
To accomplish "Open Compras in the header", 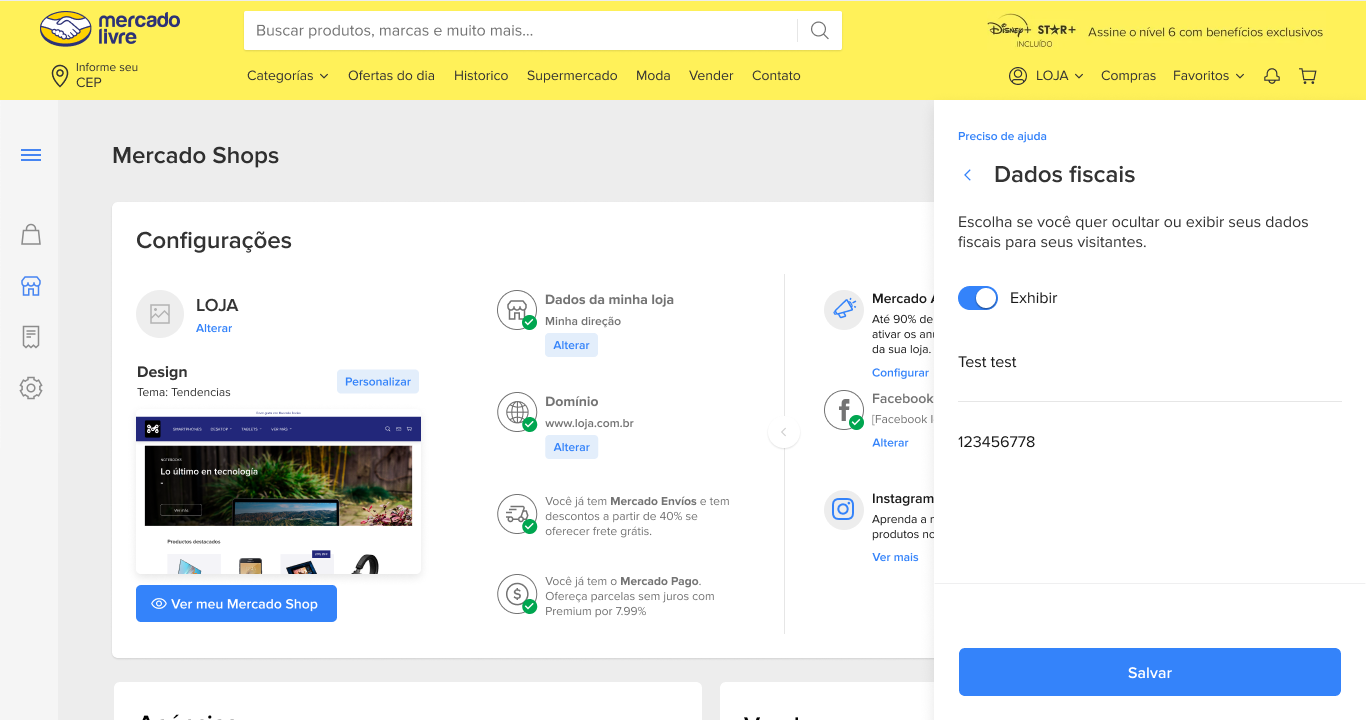I will 1128,76.
